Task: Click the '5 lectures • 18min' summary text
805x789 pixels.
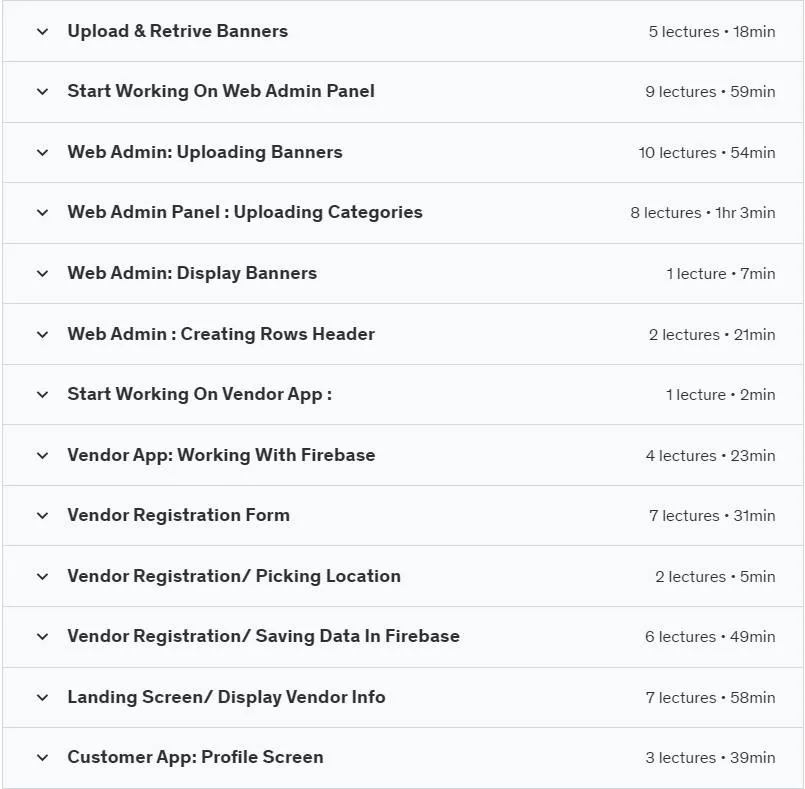Action: pos(712,32)
